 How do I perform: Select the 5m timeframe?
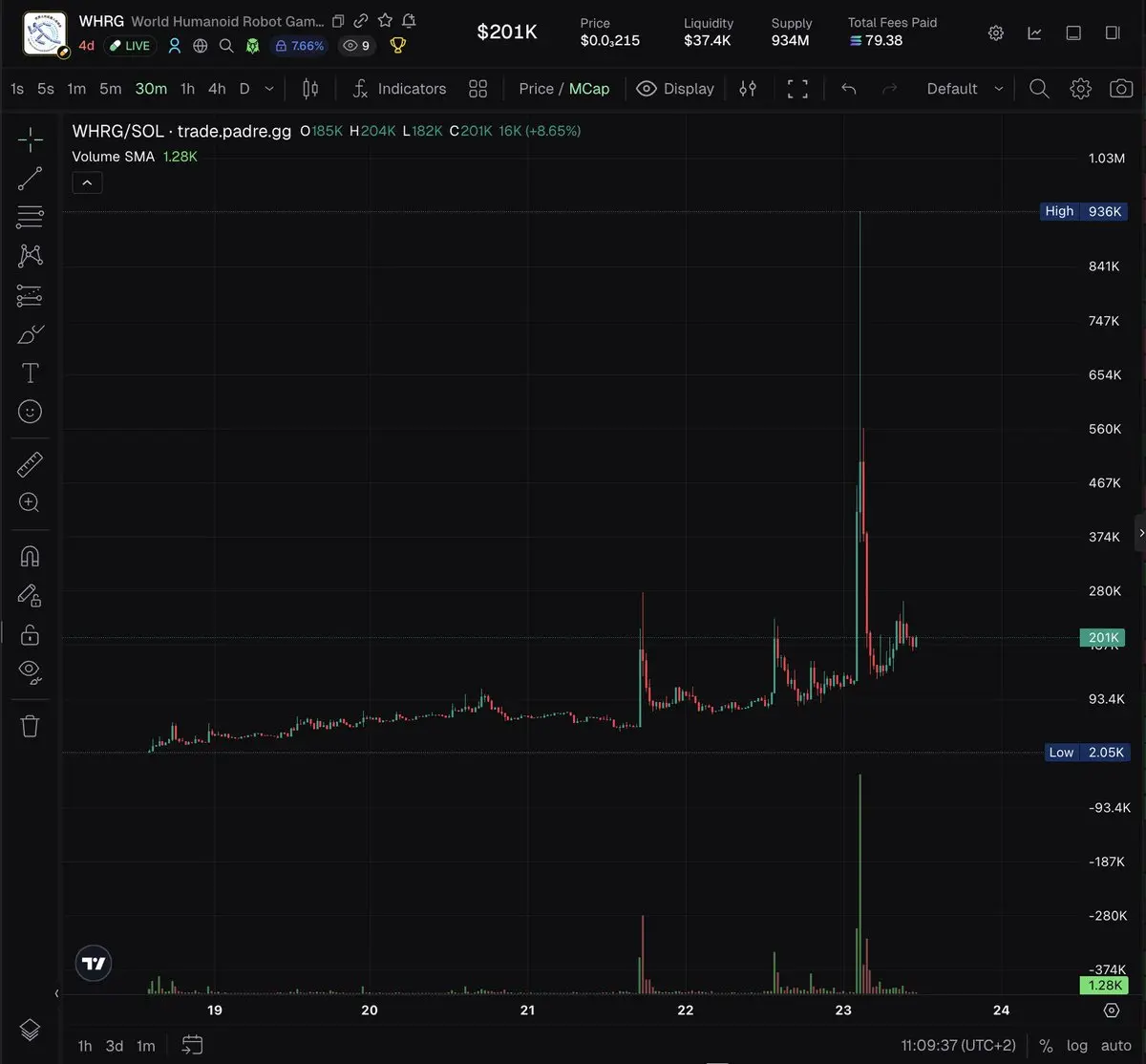pos(111,89)
